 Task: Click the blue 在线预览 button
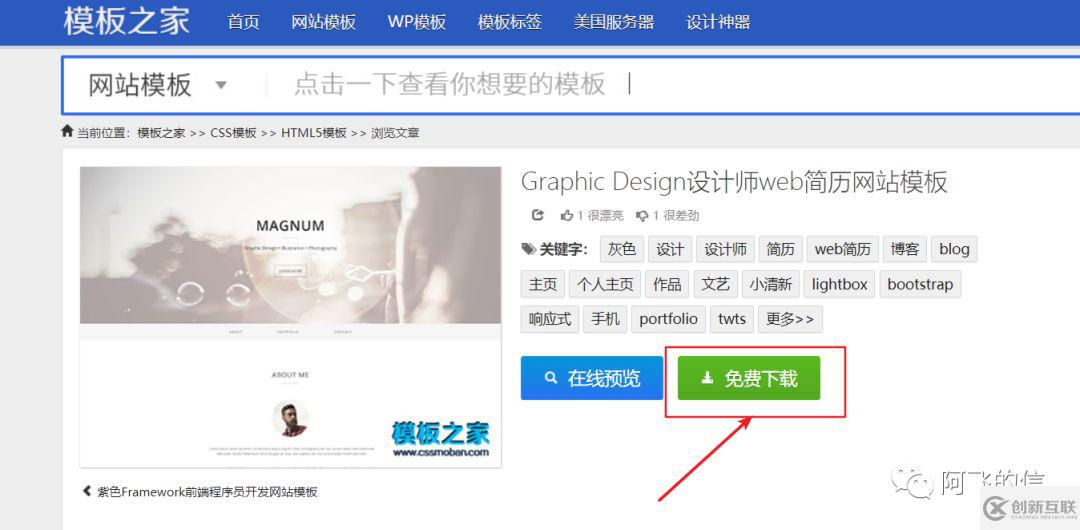pyautogui.click(x=591, y=378)
